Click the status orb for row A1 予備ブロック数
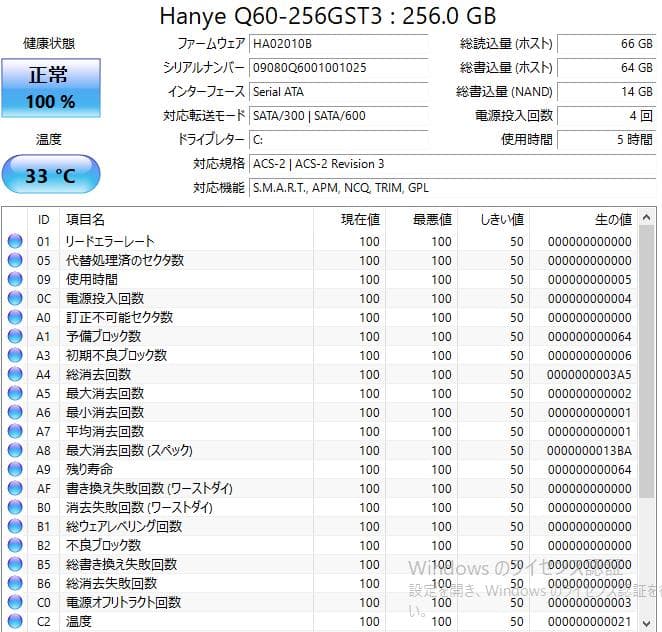 click(15, 336)
